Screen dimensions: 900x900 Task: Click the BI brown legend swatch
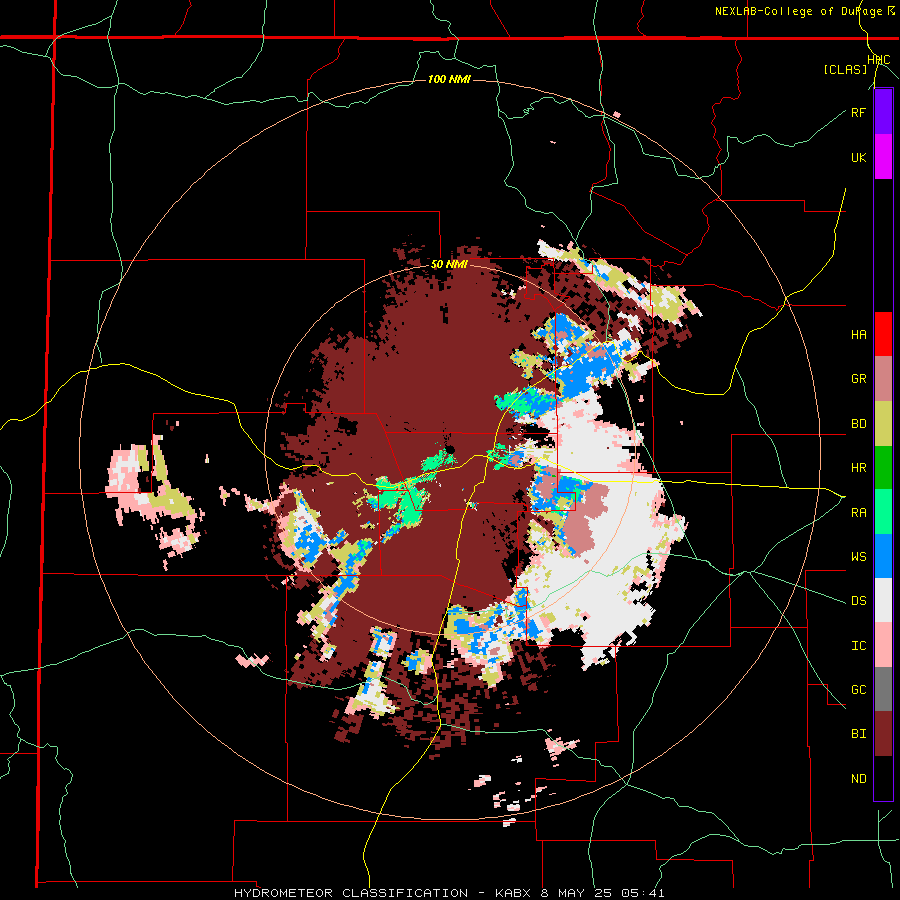tap(883, 734)
